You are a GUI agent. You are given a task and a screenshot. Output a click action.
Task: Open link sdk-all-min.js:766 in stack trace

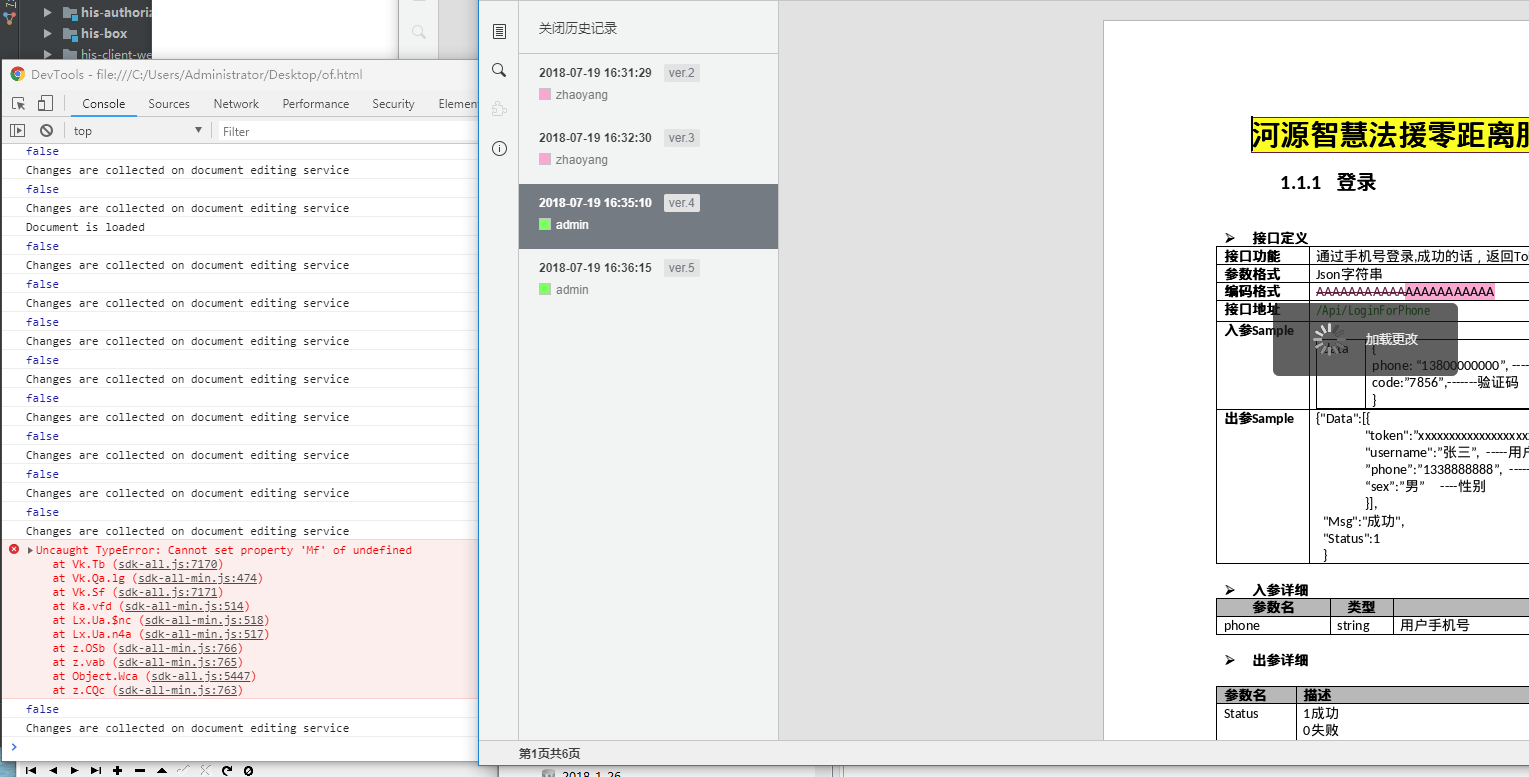[179, 648]
